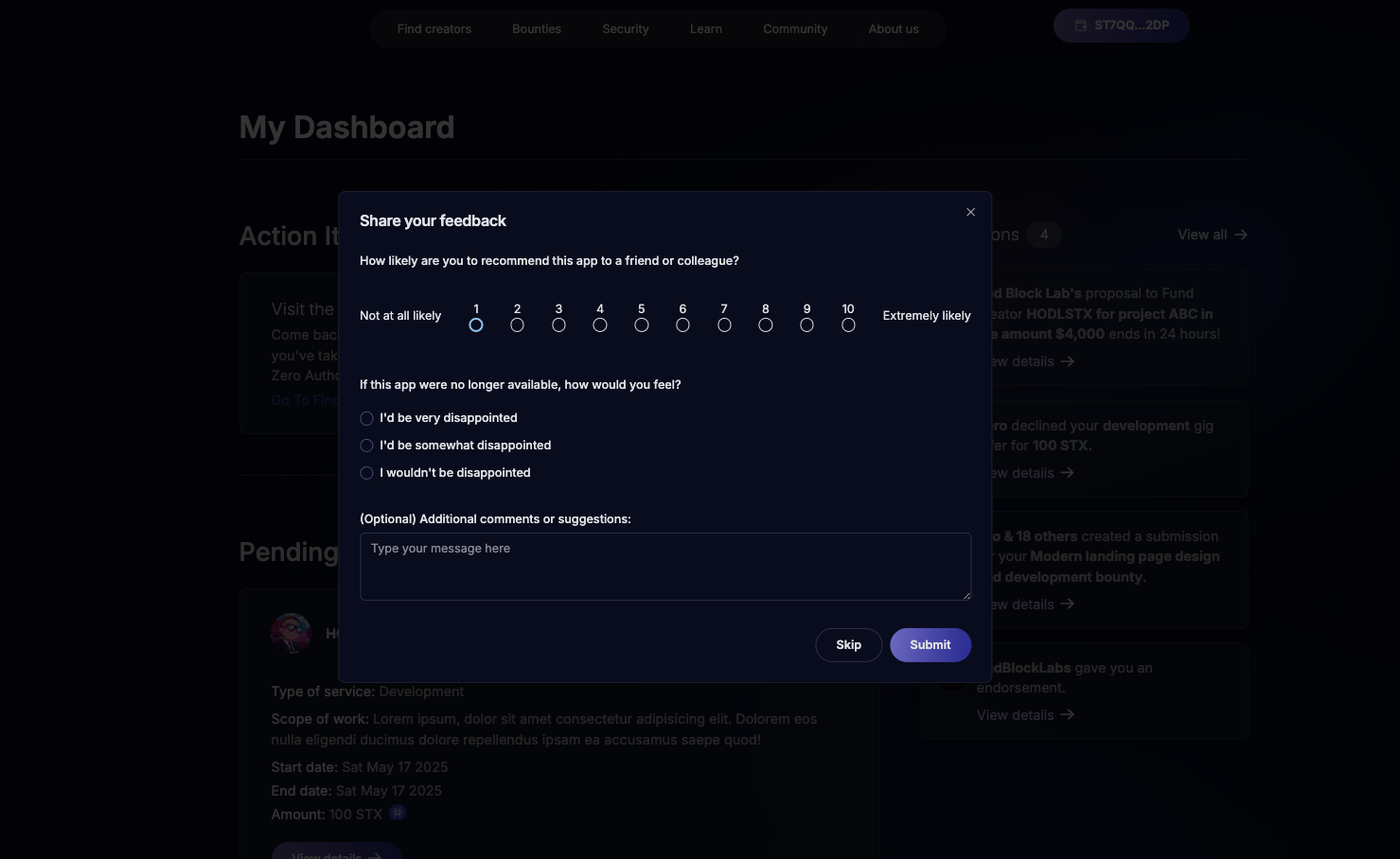This screenshot has width=1400, height=859.
Task: Submit the feedback form
Action: (930, 645)
